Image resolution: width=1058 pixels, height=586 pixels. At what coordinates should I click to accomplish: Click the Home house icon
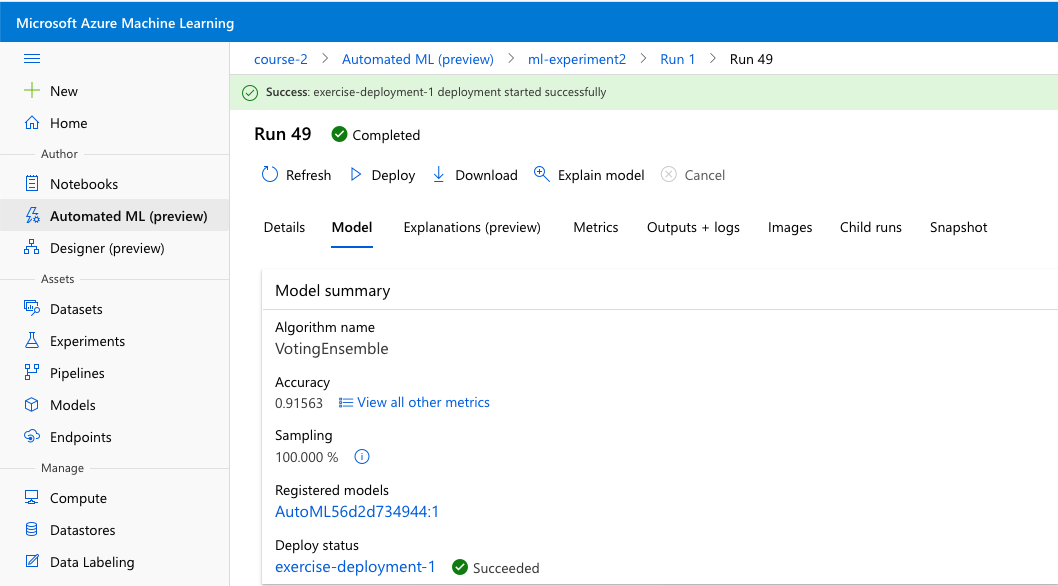point(32,123)
